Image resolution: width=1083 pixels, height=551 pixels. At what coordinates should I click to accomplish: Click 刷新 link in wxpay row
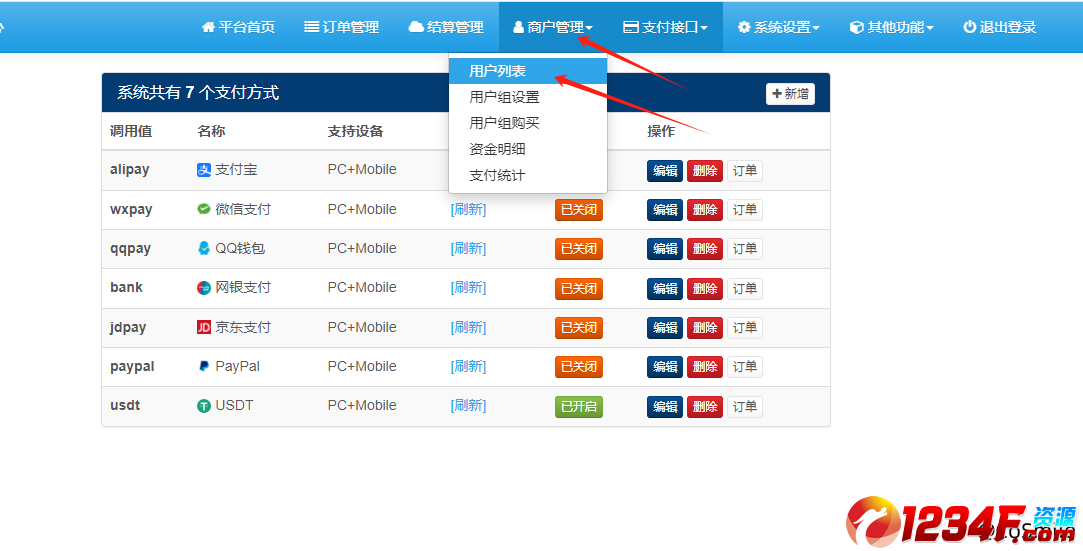[x=468, y=209]
